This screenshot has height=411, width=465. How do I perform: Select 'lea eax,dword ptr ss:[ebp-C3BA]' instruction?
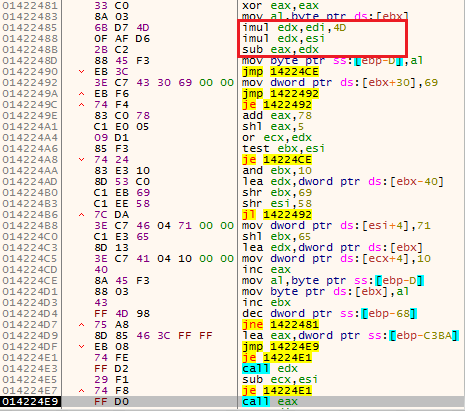pos(350,336)
